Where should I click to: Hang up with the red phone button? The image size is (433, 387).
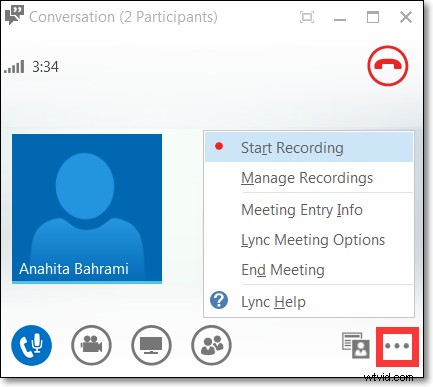click(388, 66)
